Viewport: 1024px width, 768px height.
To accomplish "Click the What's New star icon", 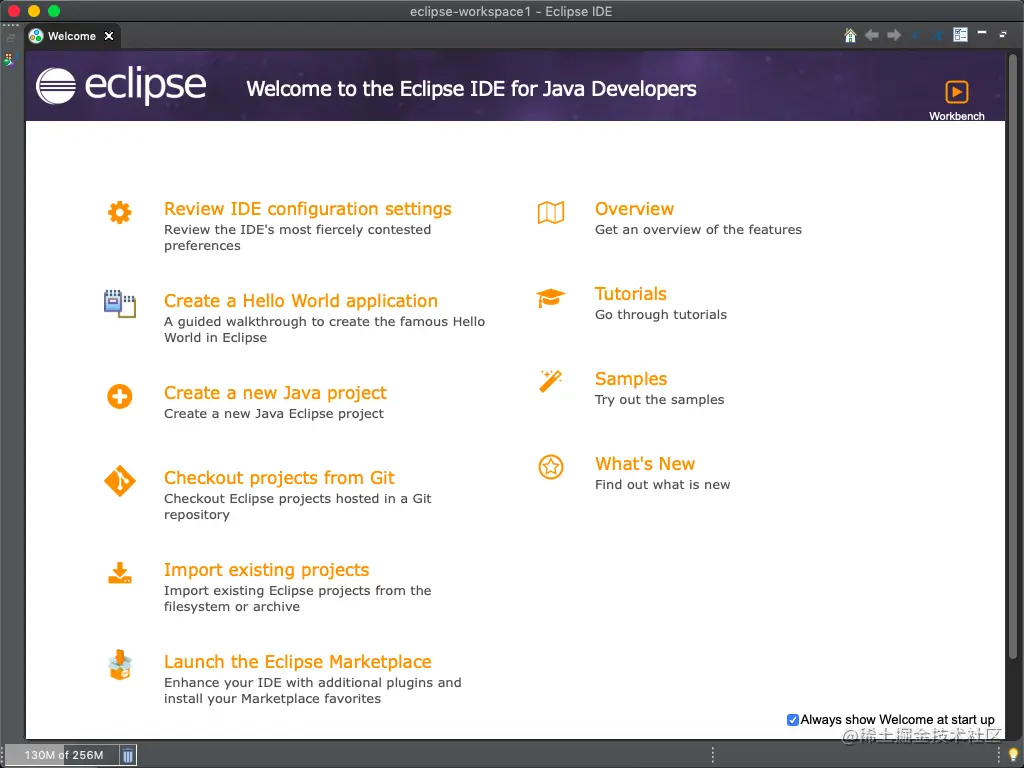I will pos(551,467).
